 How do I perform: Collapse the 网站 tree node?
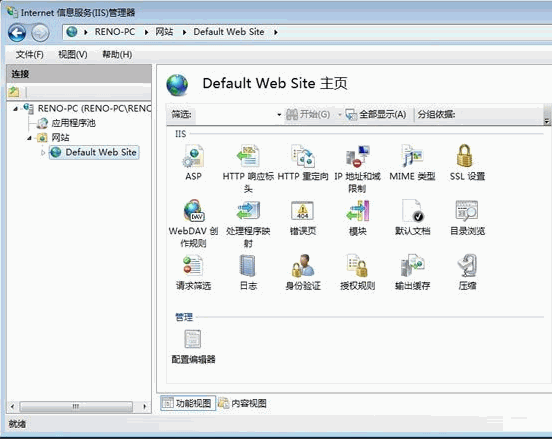coord(30,138)
